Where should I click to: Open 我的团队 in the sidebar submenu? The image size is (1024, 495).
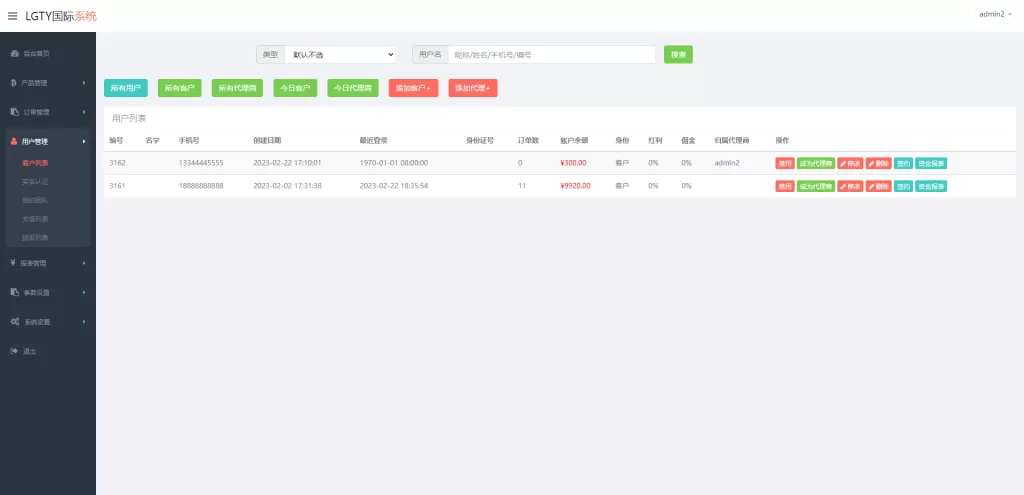coord(35,200)
